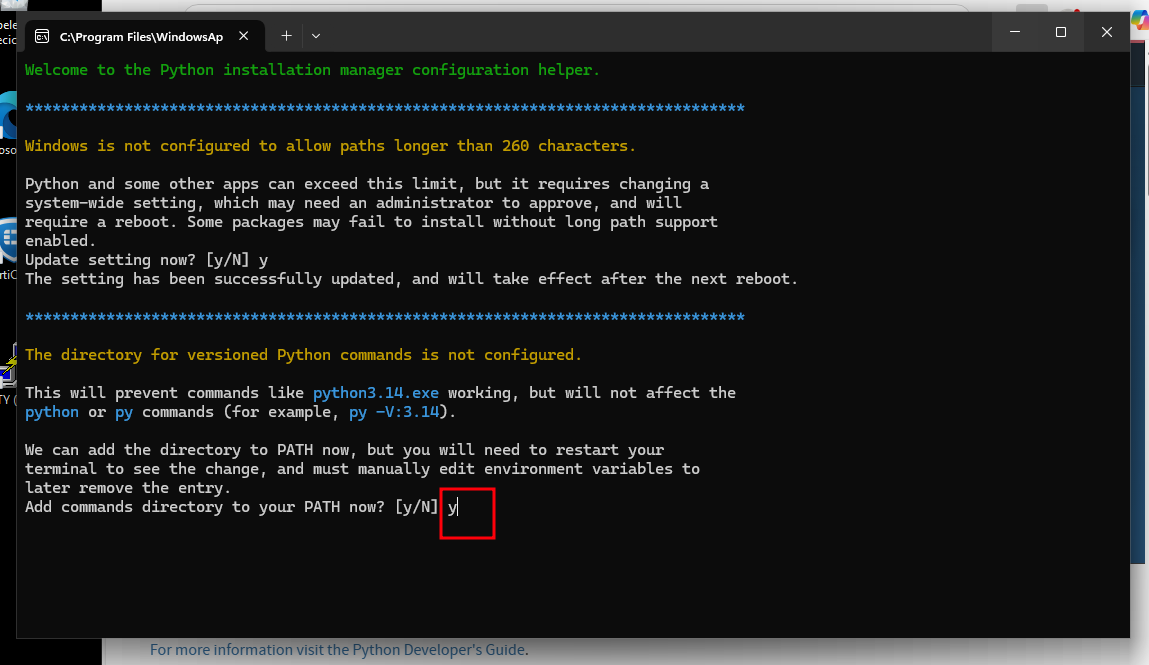
Task: Select the FortiClient desktop shortcut
Action: pyautogui.click(x=8, y=242)
